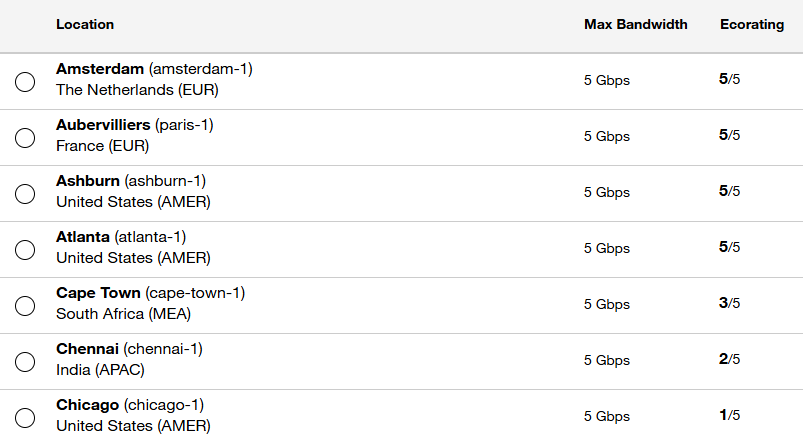Select the Amsterdam location radio button
The height and width of the screenshot is (442, 803).
click(25, 82)
